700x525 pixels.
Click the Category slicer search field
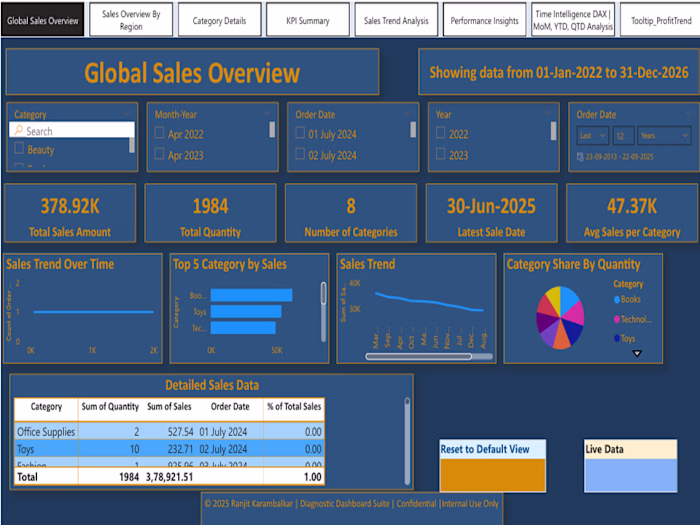point(71,131)
